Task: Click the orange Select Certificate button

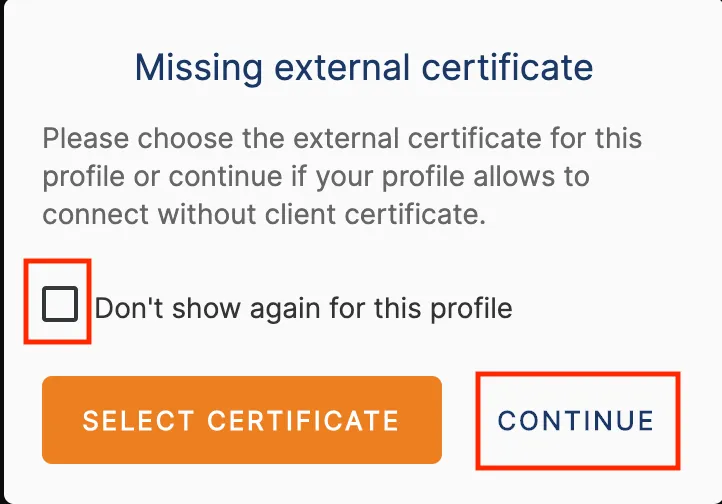Action: [241, 420]
